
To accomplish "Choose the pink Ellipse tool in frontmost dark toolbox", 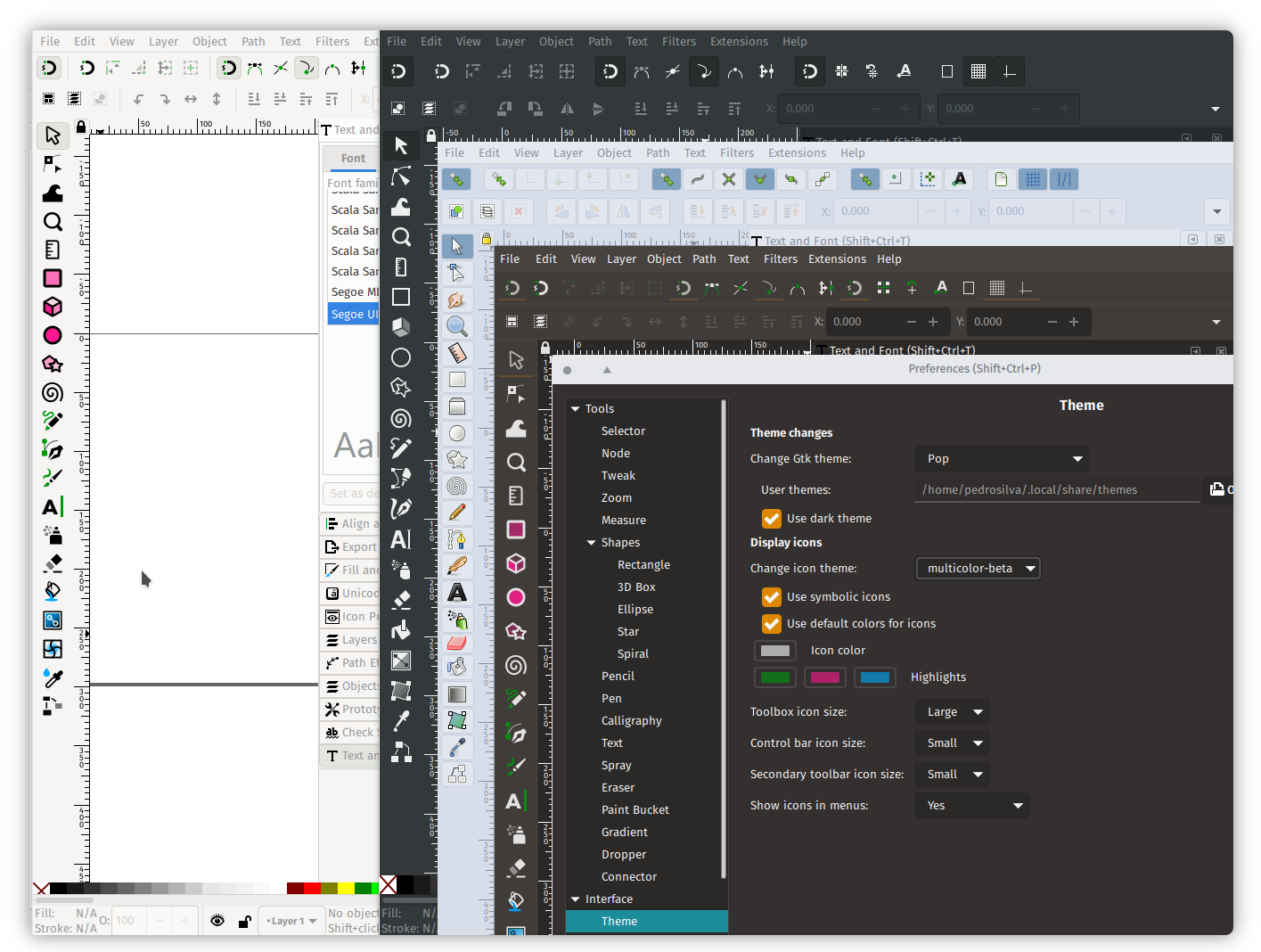I will (516, 597).
